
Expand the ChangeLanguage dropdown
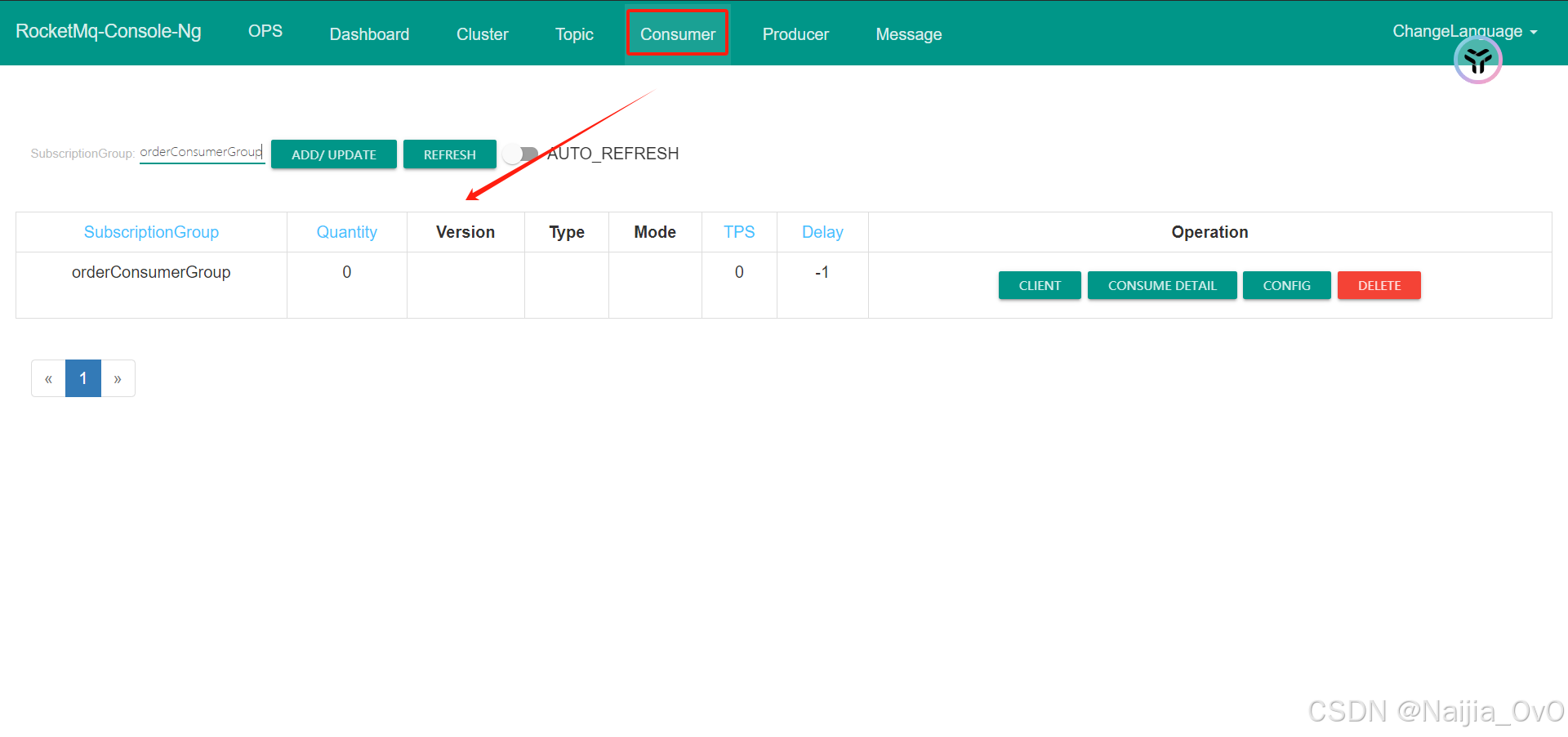tap(1465, 31)
